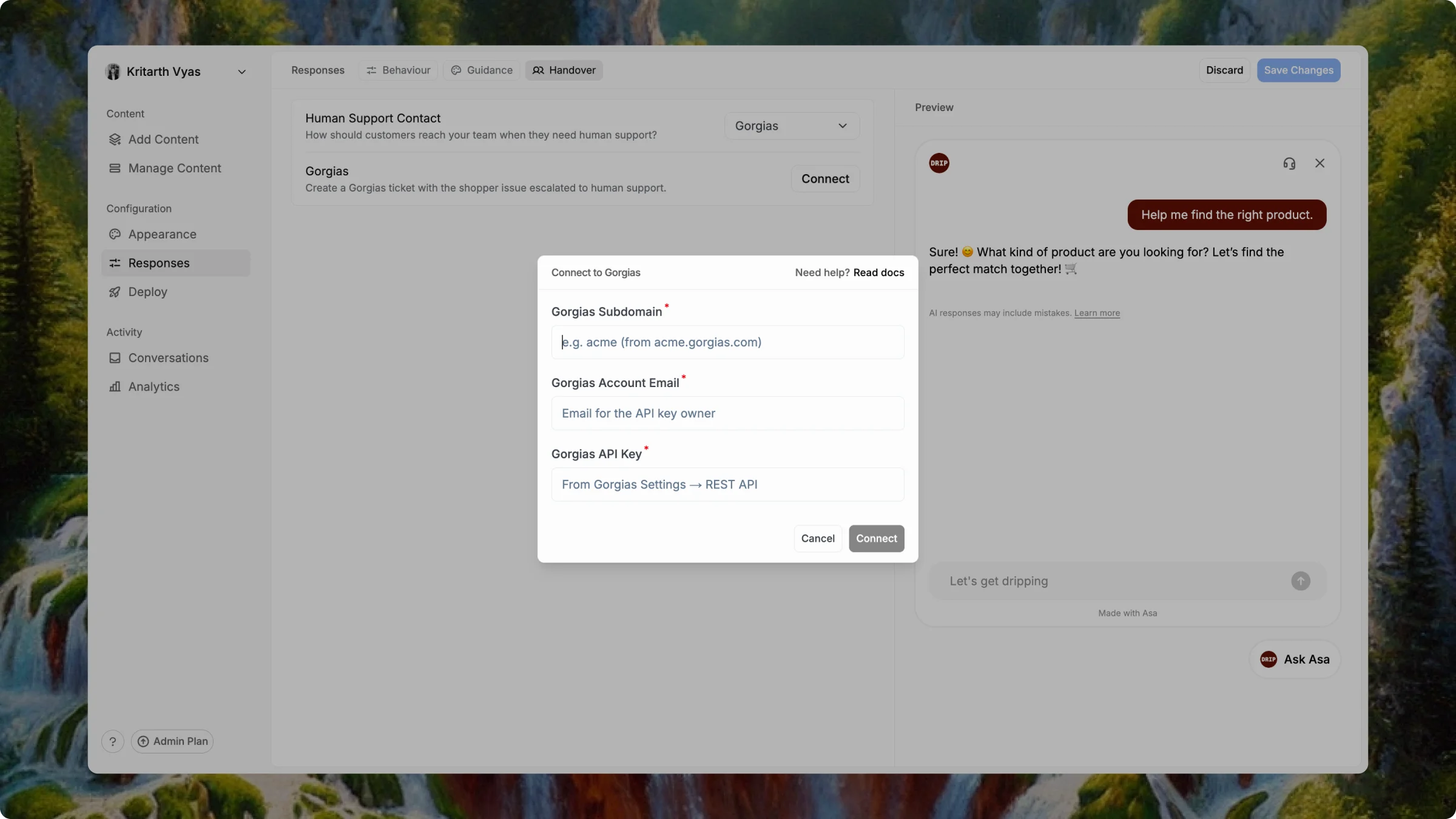1456x819 pixels.
Task: Click the 'Connect to Gorgias' dialog title
Action: [596, 273]
